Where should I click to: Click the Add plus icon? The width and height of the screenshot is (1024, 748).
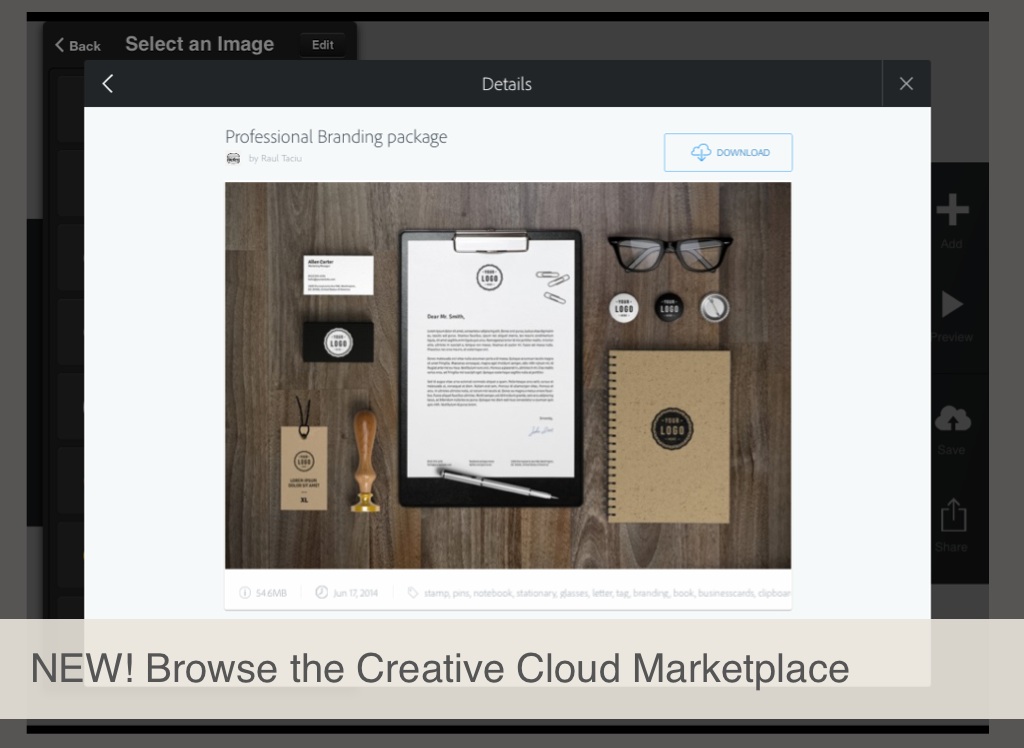pos(951,211)
